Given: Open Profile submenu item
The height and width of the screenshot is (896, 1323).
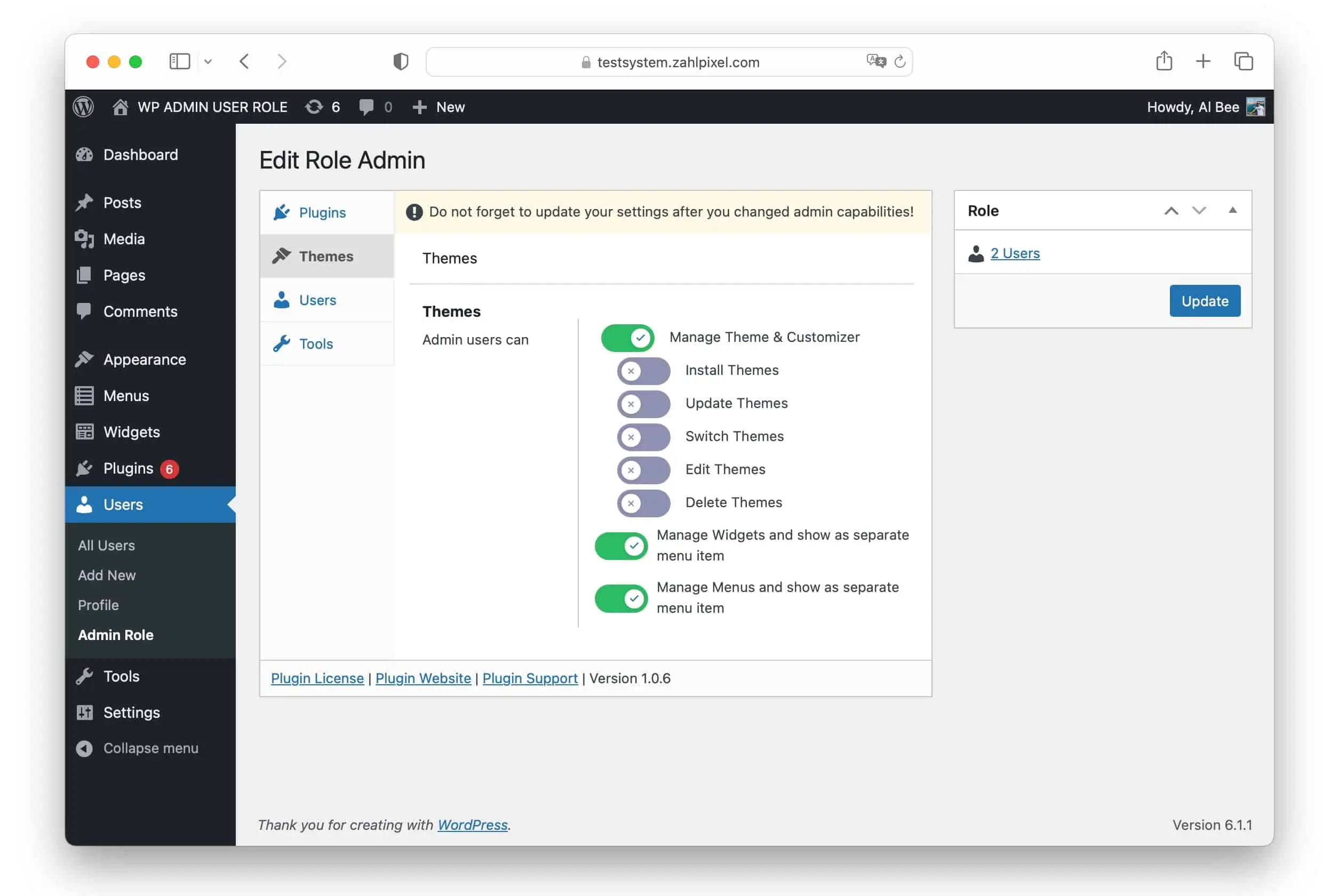Looking at the screenshot, I should (99, 605).
